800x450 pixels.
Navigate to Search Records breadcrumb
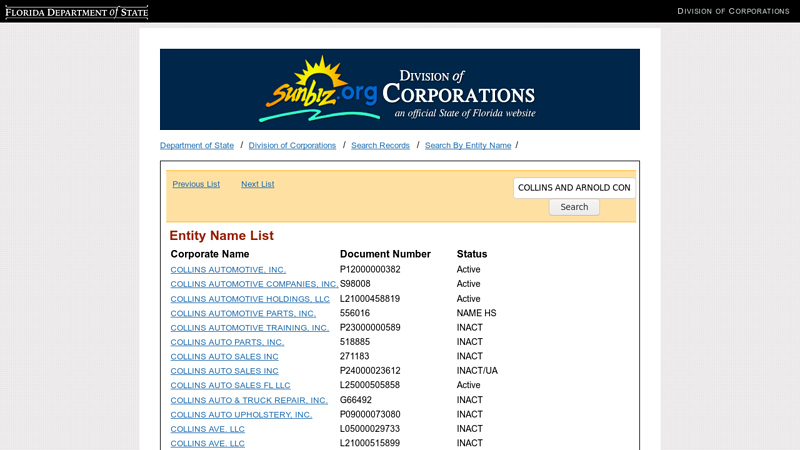pos(381,145)
